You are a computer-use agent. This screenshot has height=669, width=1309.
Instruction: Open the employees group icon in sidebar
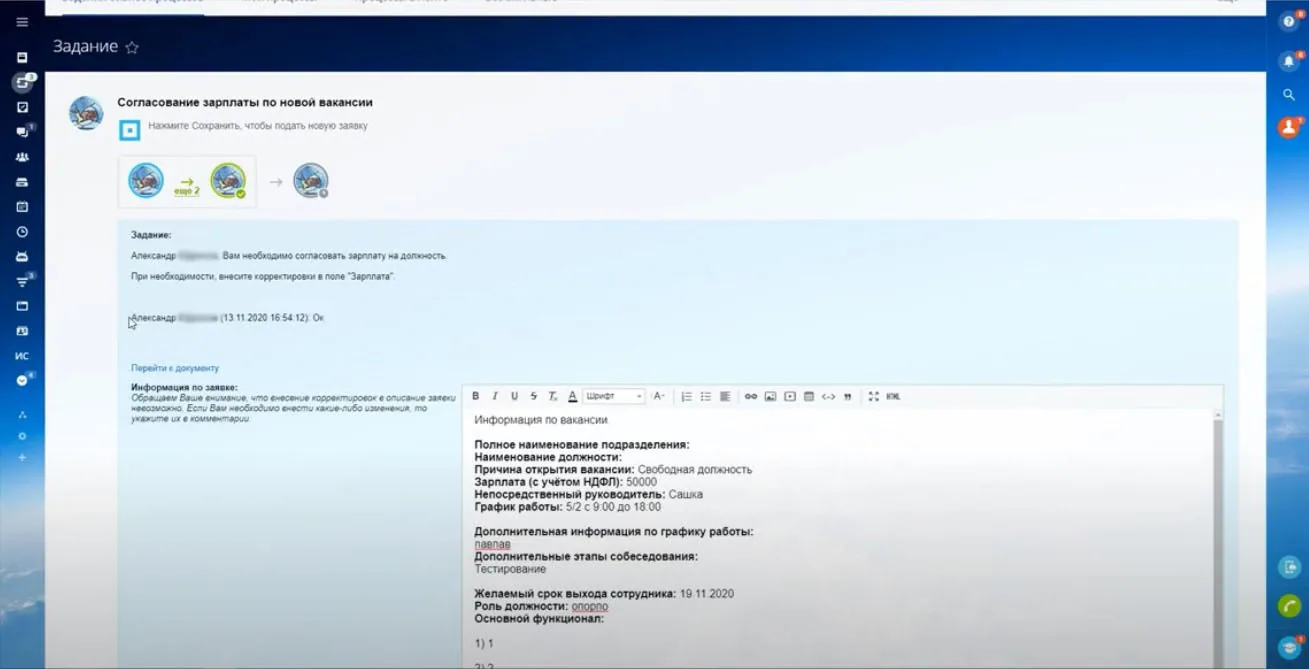22,157
